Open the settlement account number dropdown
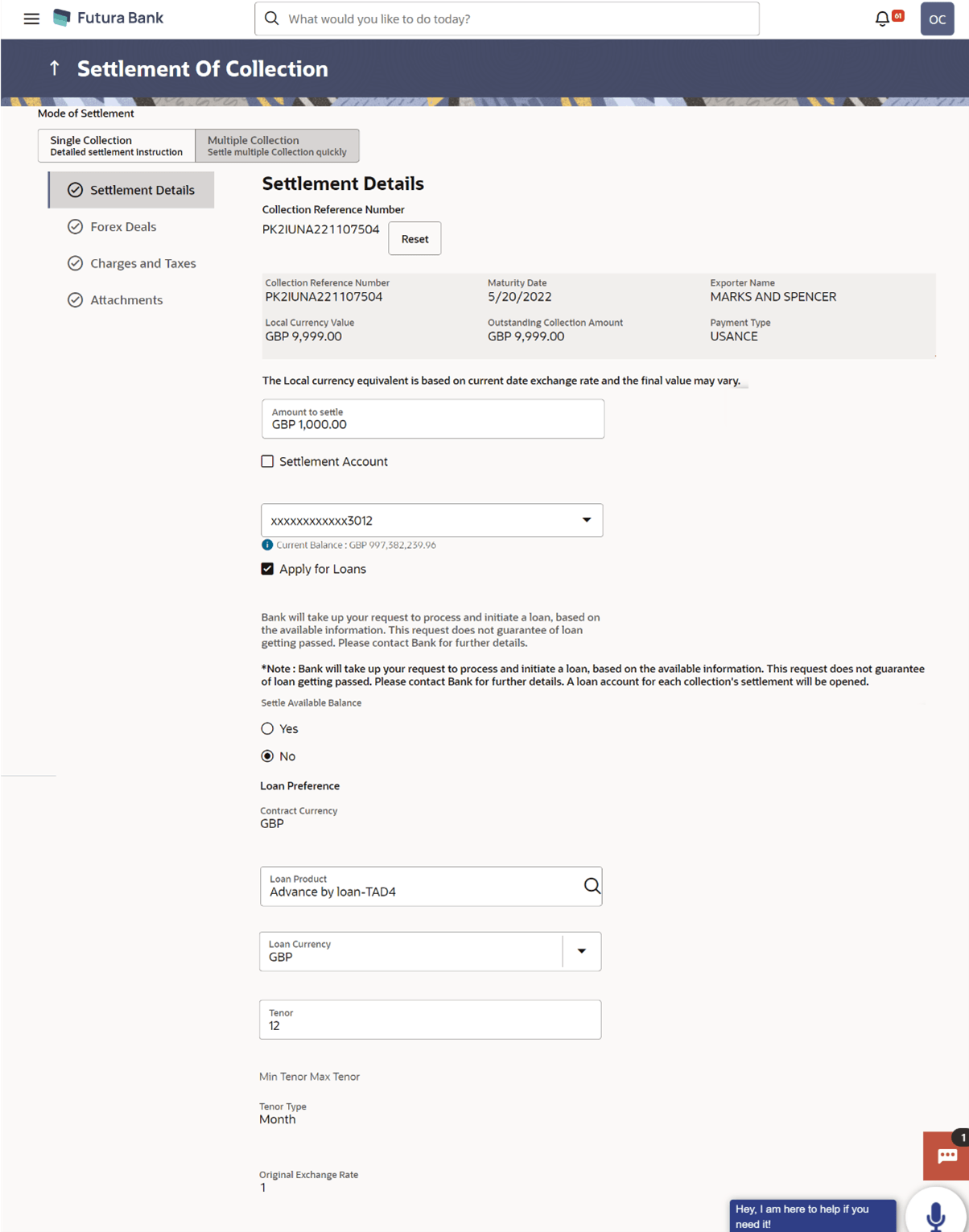The width and height of the screenshot is (969, 1232). [x=588, y=520]
